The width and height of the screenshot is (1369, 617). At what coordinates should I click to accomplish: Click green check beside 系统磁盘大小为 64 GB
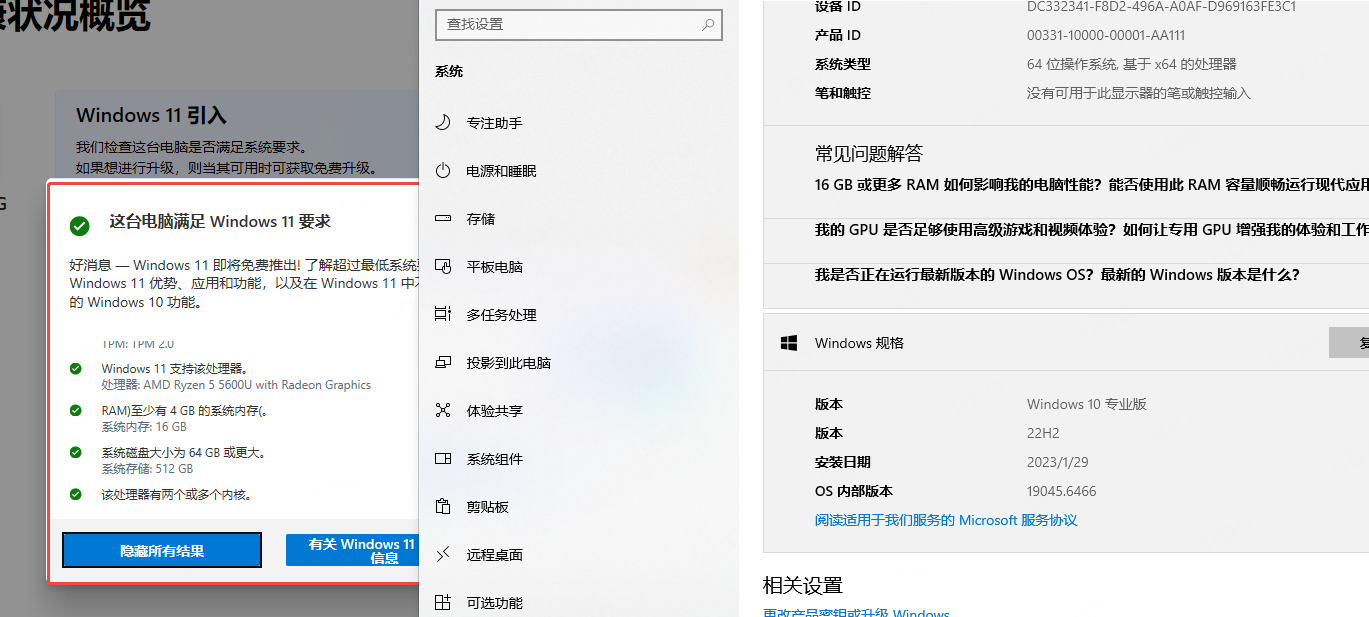pyautogui.click(x=76, y=452)
